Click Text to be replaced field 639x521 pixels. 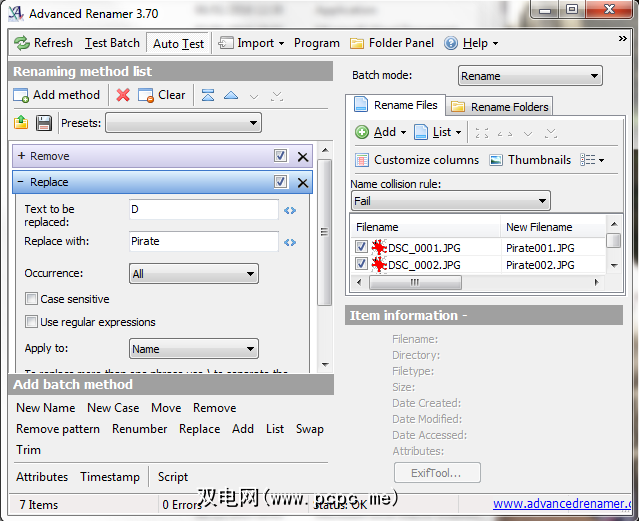pyautogui.click(x=204, y=210)
